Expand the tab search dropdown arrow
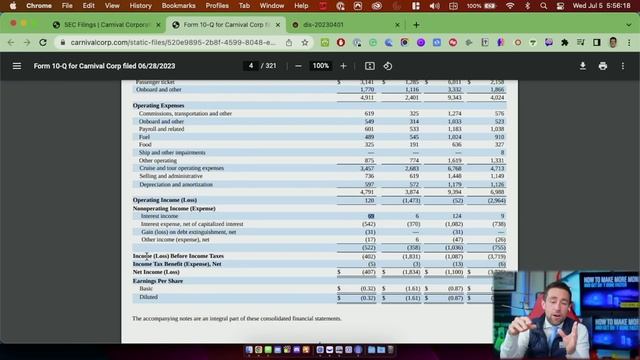This screenshot has height=360, width=640. coord(629,25)
